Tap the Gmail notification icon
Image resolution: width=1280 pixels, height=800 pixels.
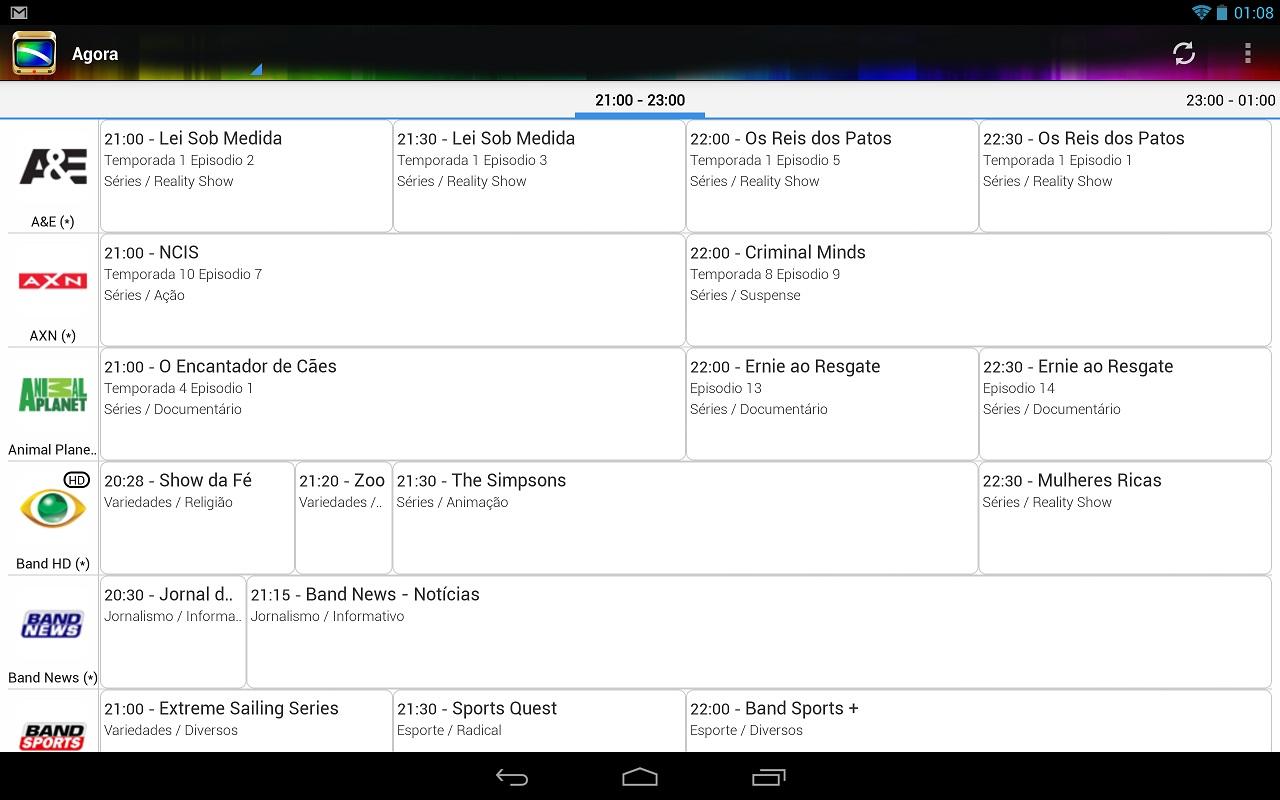point(18,12)
